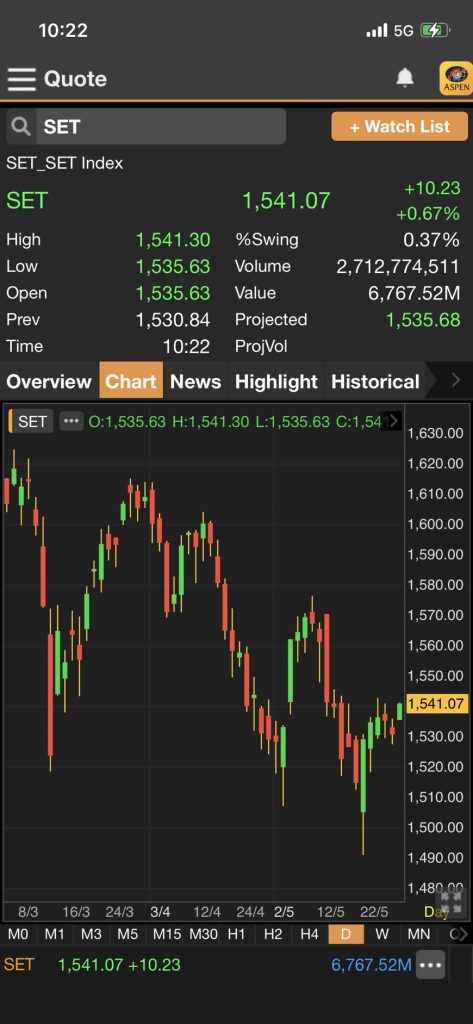Open the Overview tab
Image resolution: width=473 pixels, height=1024 pixels.
pos(49,381)
